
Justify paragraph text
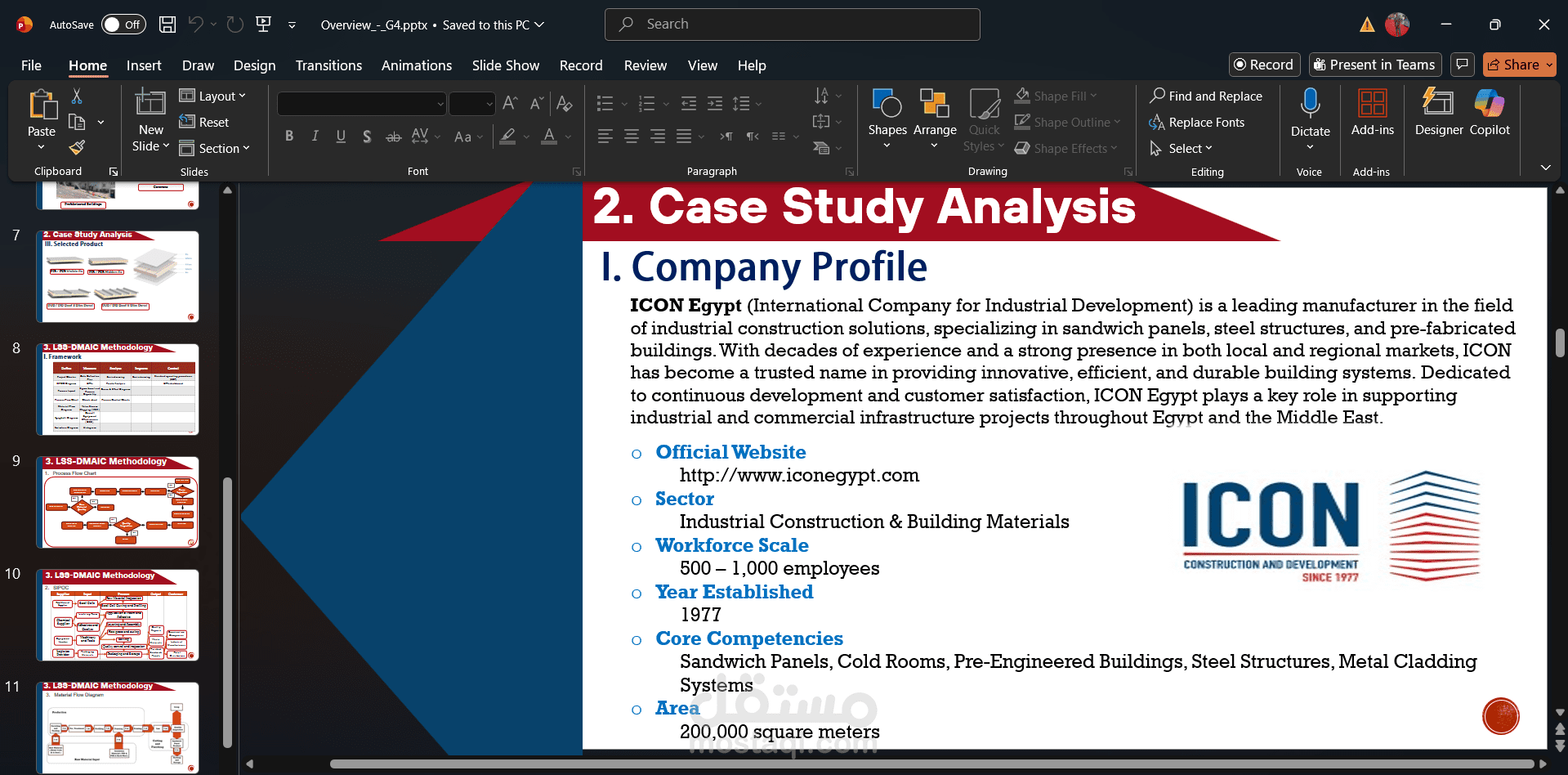pos(684,137)
